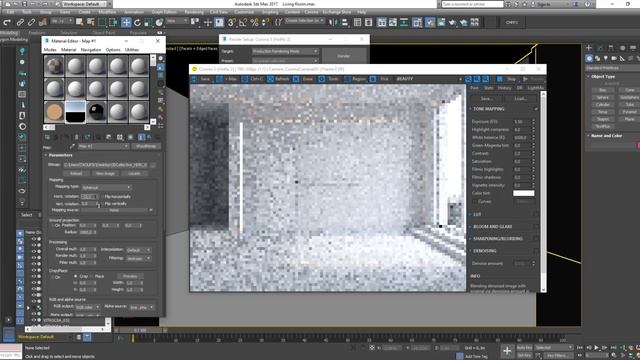Open the Material menu in Material Editor
The width and height of the screenshot is (640, 360).
[69, 50]
